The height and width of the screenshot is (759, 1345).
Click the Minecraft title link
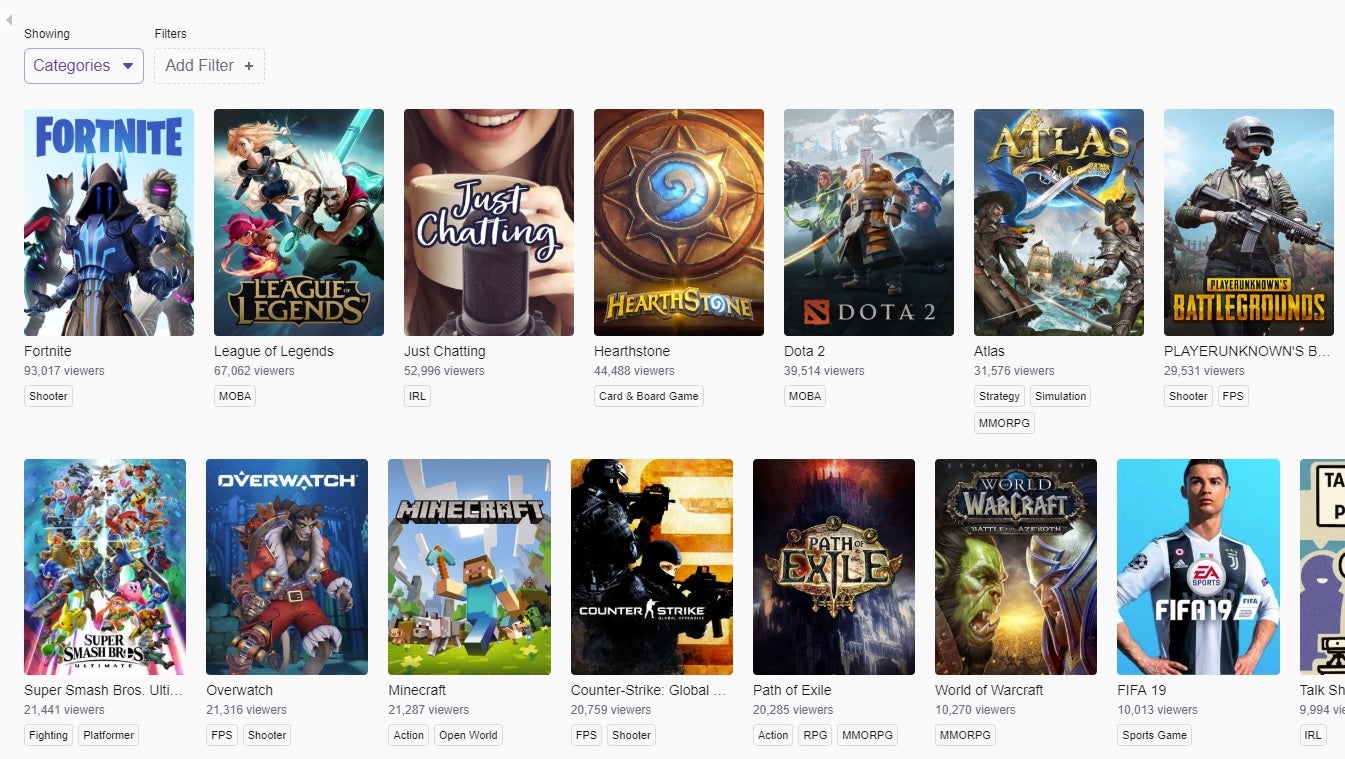point(417,690)
